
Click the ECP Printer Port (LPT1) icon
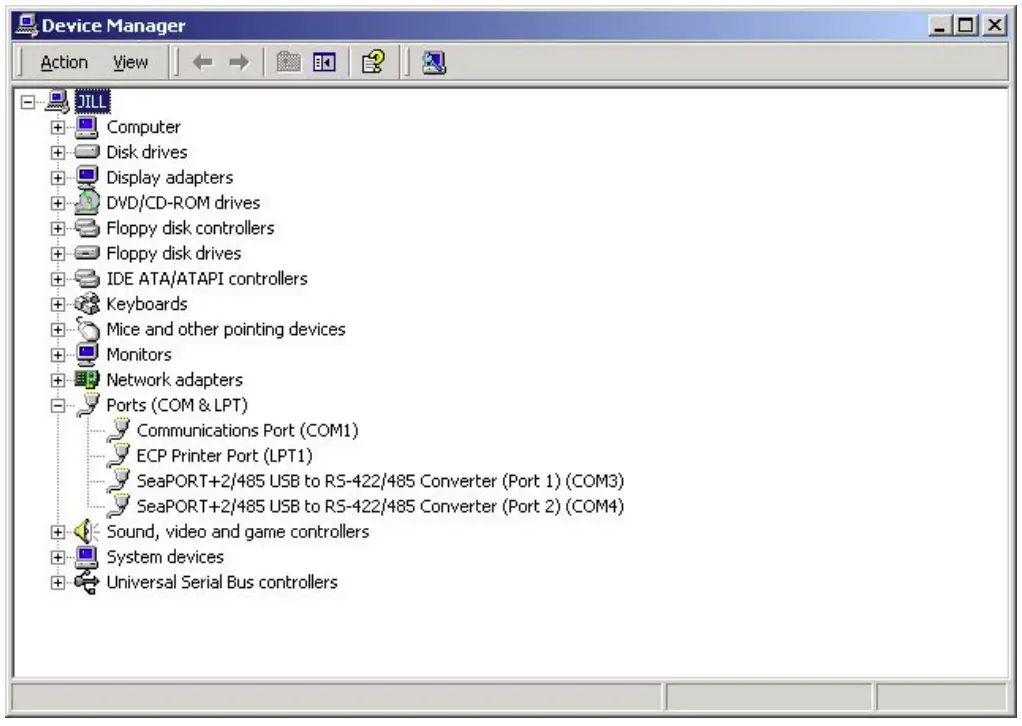119,456
